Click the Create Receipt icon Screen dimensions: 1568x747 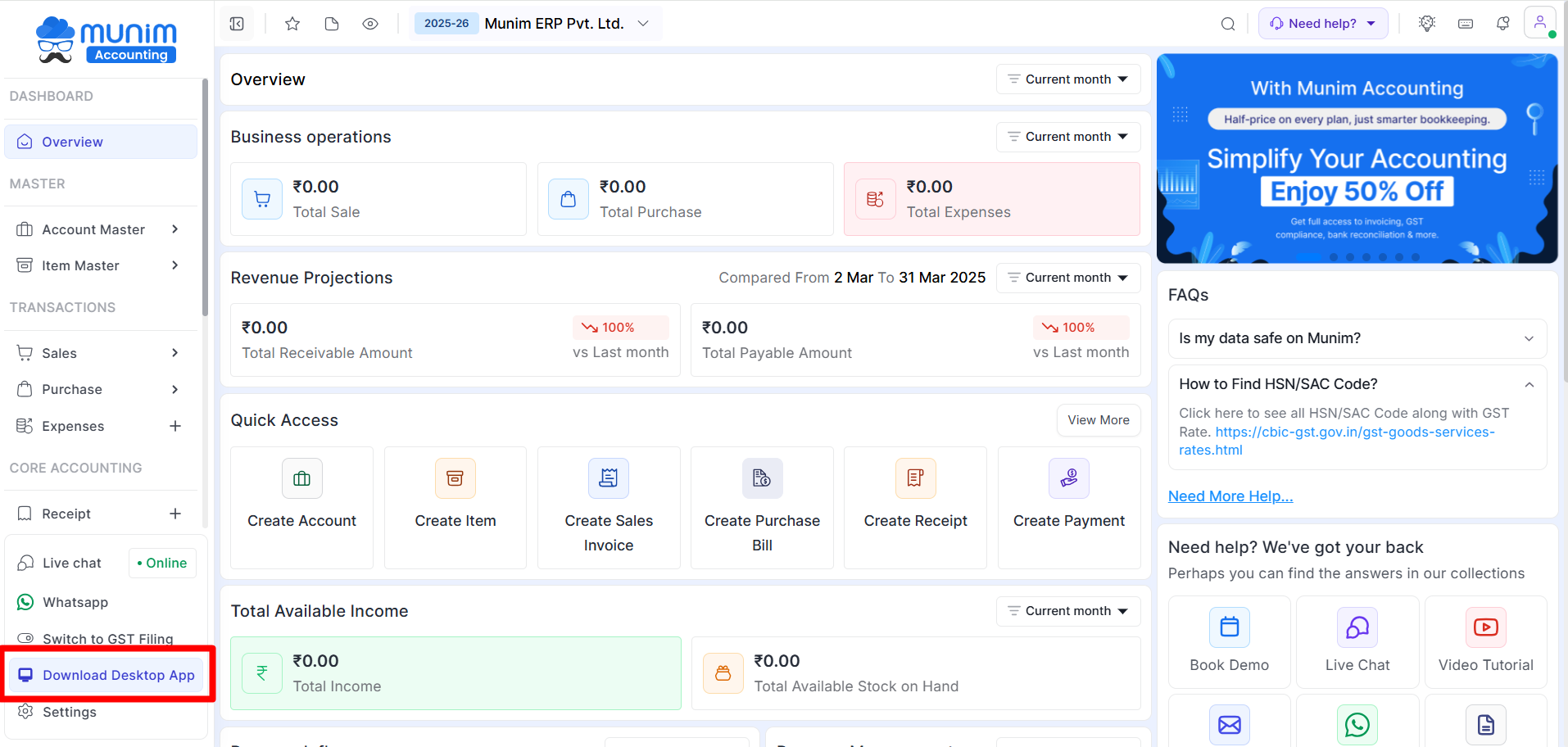click(915, 478)
